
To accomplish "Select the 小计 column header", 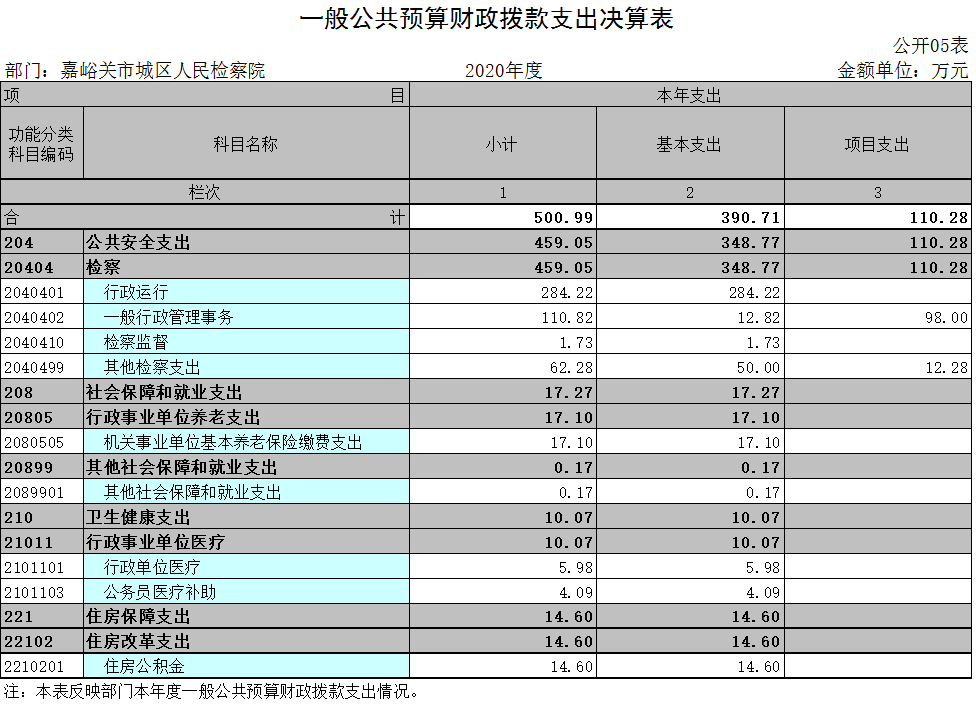I will [502, 144].
